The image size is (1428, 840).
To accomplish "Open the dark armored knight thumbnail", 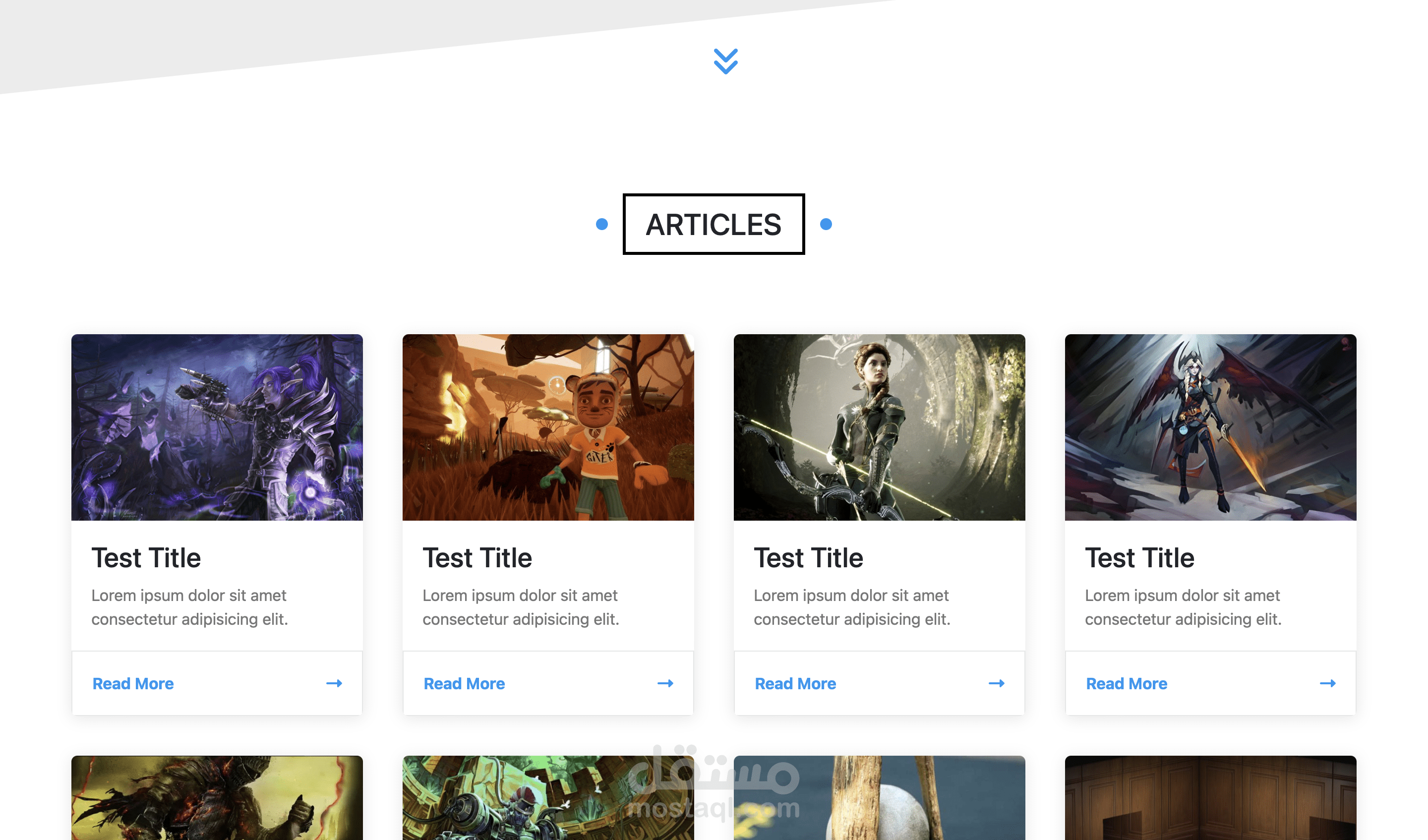I will point(217,799).
